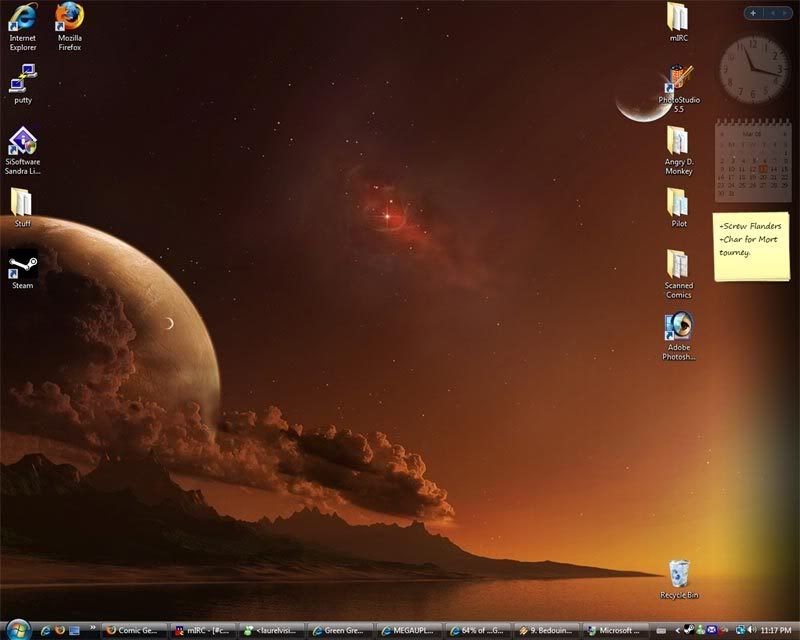Screen dimensions: 800x640
Task: Start a PuTTY session
Action: 21,80
